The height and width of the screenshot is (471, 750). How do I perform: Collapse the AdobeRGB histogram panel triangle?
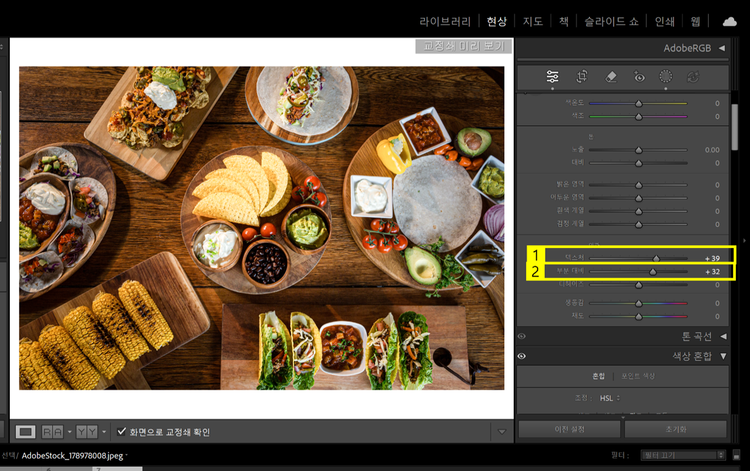pos(722,48)
